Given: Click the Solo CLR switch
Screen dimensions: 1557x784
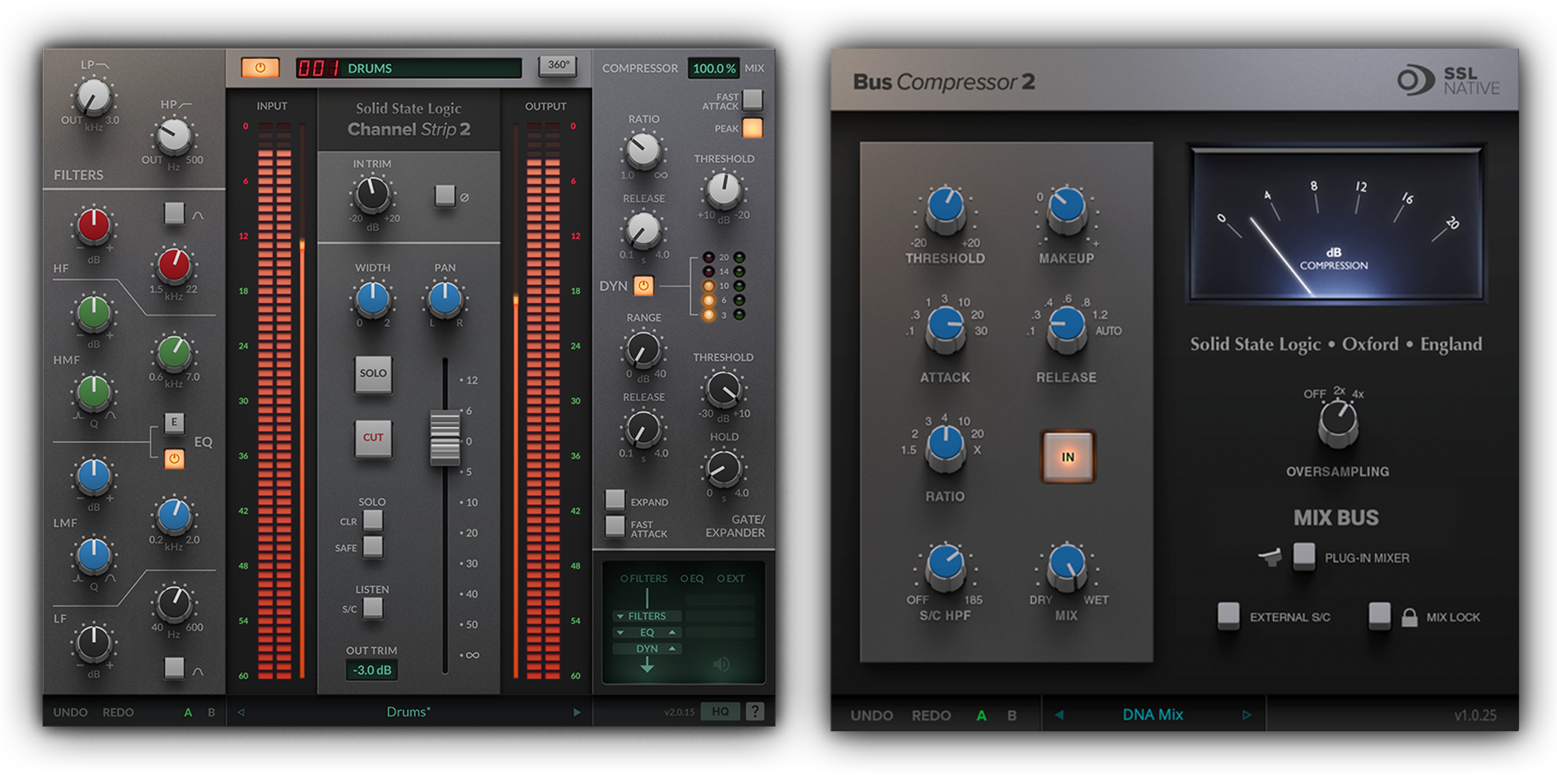Looking at the screenshot, I should click(373, 520).
